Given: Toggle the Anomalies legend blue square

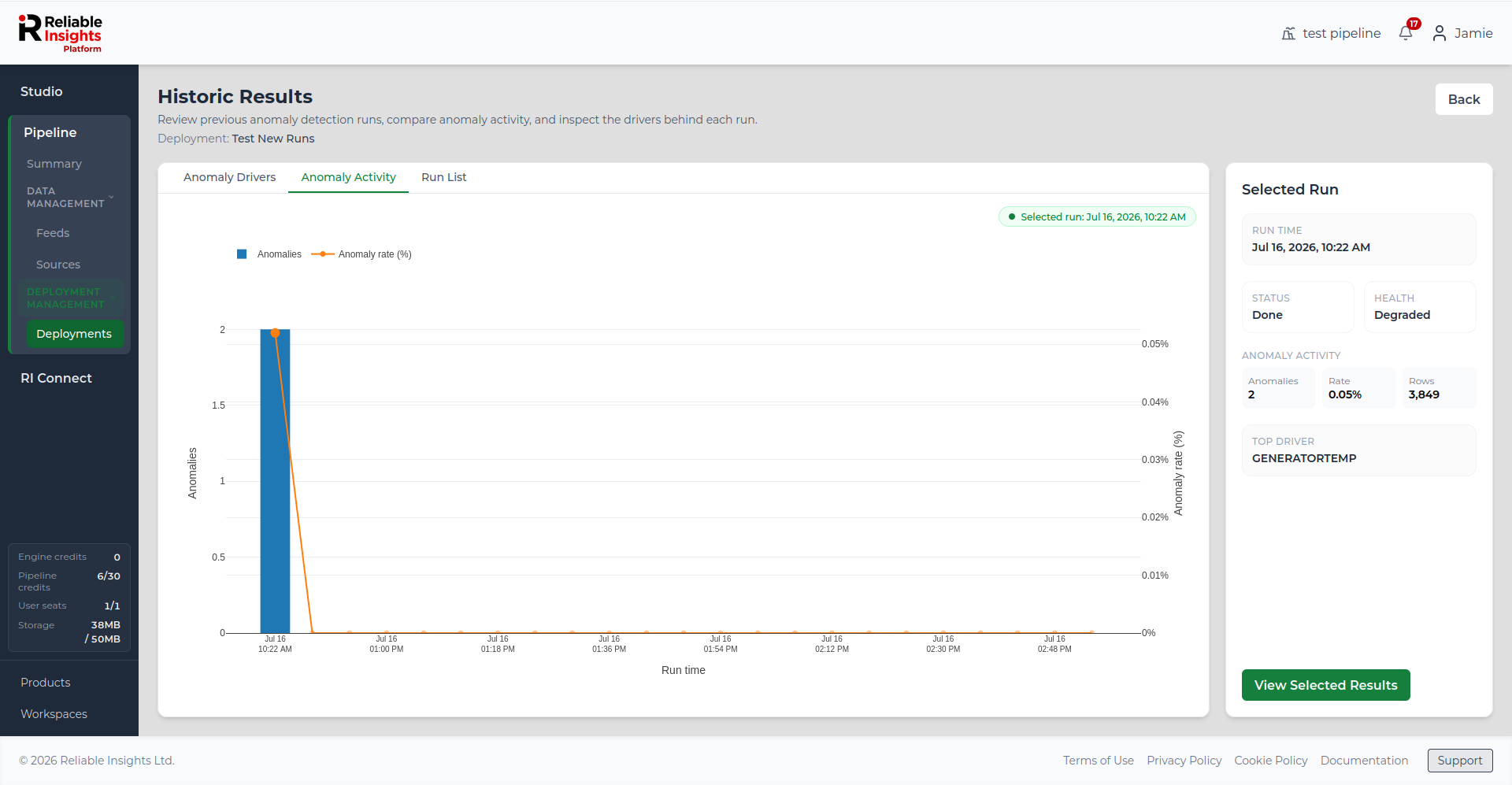Looking at the screenshot, I should click(242, 254).
